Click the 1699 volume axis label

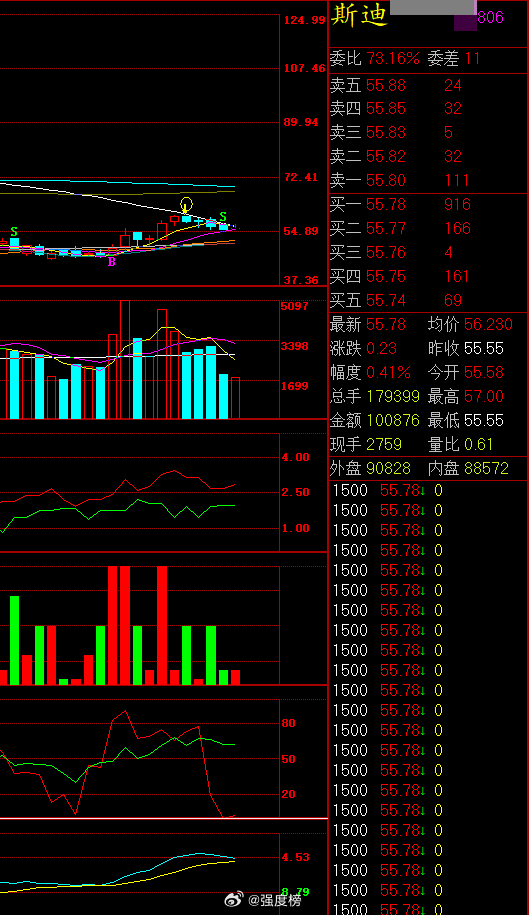[x=295, y=386]
